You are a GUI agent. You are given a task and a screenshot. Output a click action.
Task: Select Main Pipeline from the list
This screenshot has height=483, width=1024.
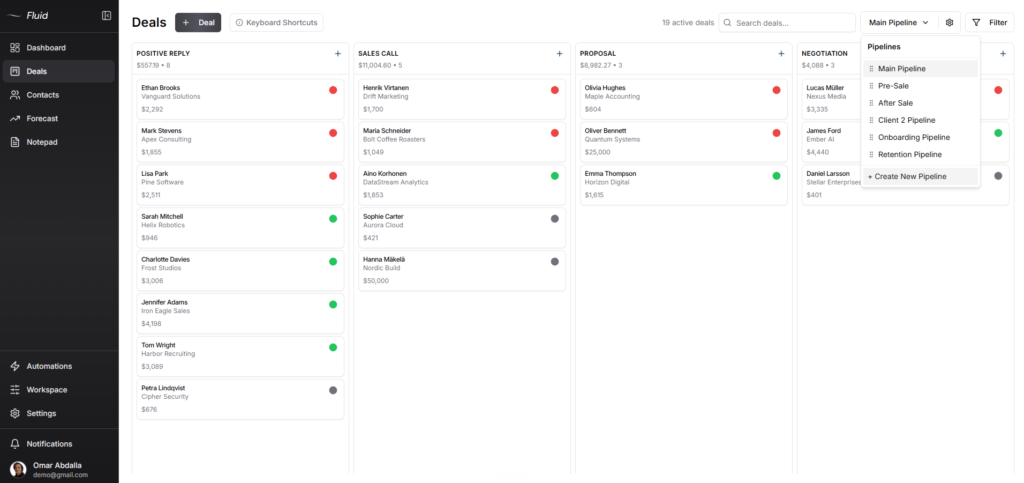[x=920, y=69]
